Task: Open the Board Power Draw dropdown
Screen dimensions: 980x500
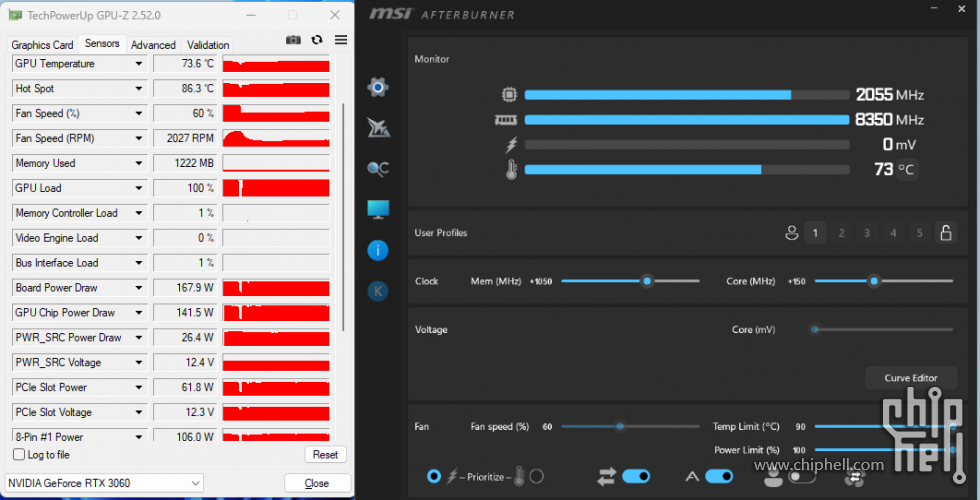Action: [x=139, y=288]
